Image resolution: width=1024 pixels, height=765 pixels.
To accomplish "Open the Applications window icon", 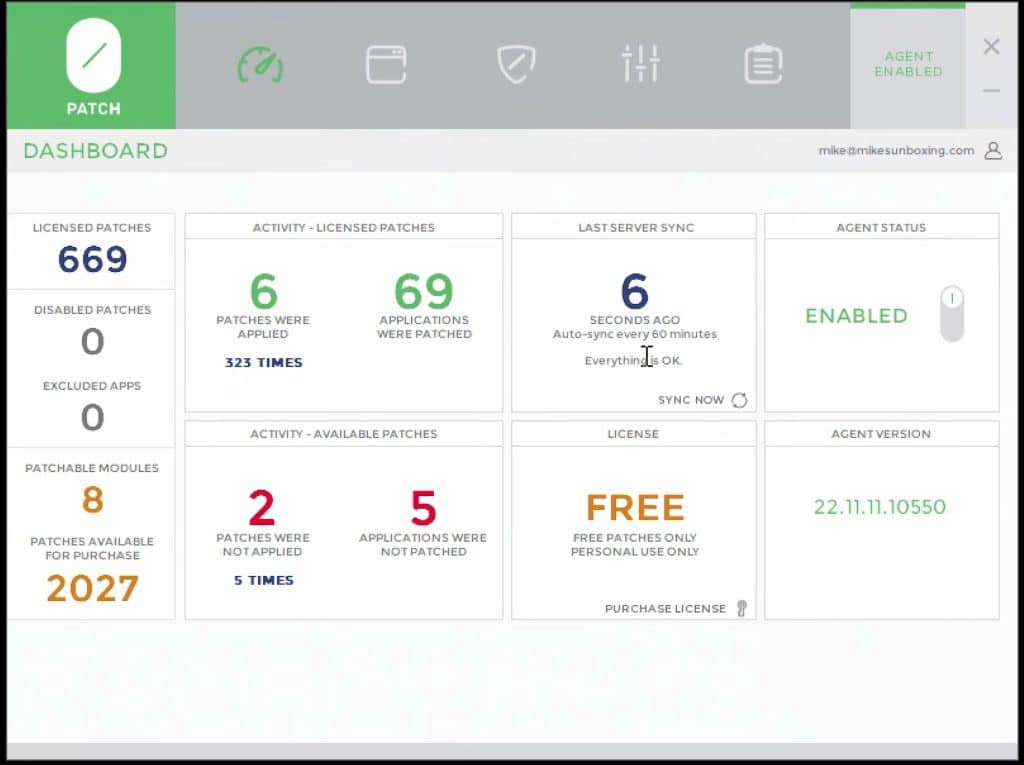I will click(x=386, y=65).
